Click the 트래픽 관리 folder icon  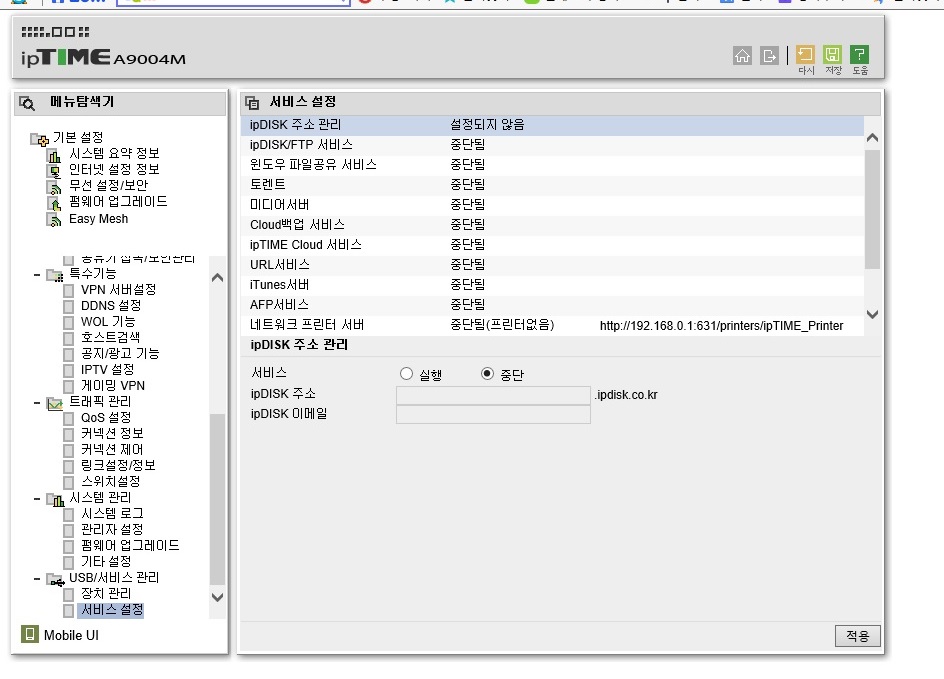[x=55, y=403]
